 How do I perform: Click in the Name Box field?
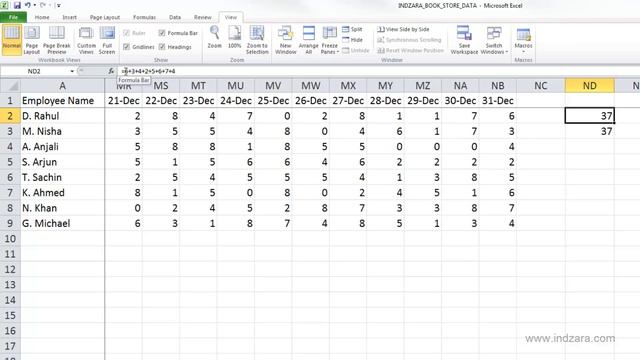pyautogui.click(x=35, y=71)
